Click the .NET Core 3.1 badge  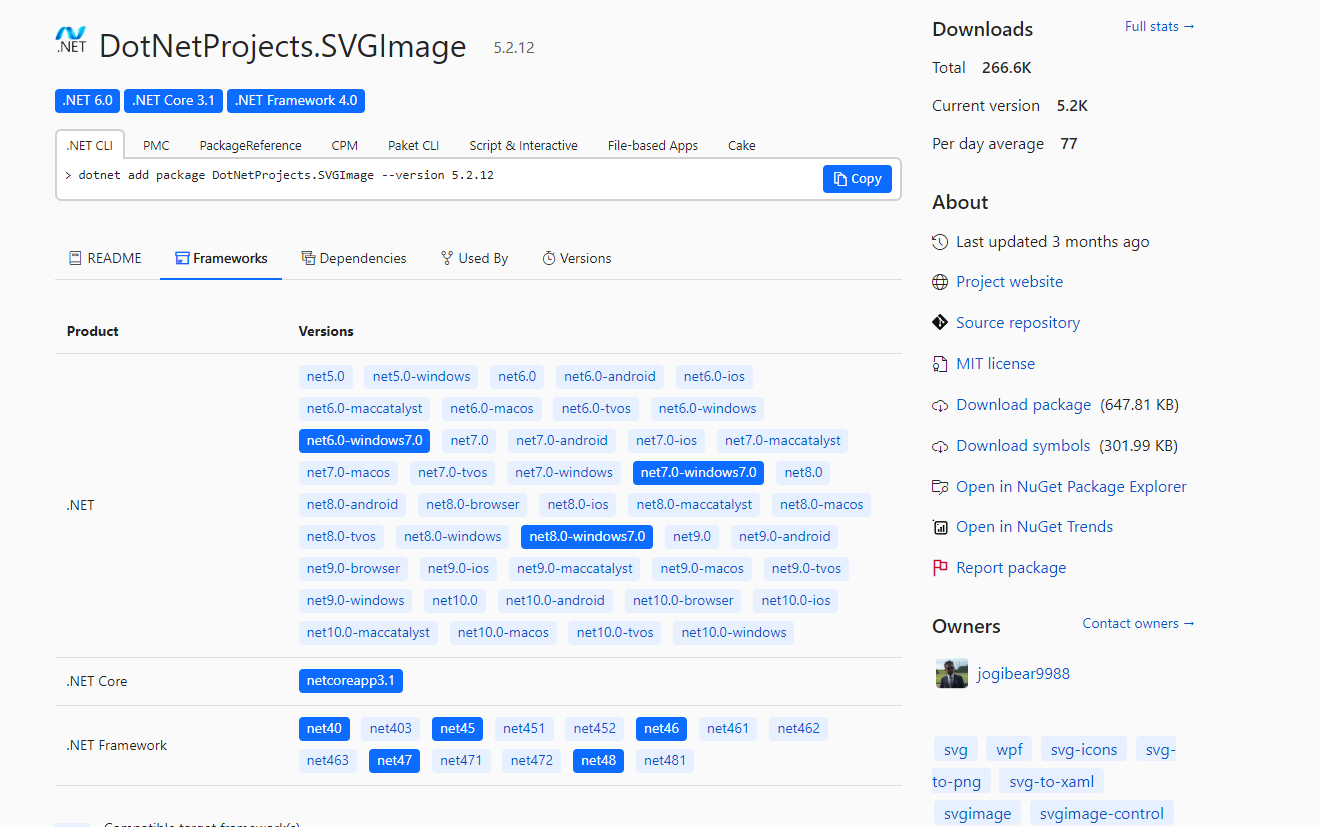(173, 101)
